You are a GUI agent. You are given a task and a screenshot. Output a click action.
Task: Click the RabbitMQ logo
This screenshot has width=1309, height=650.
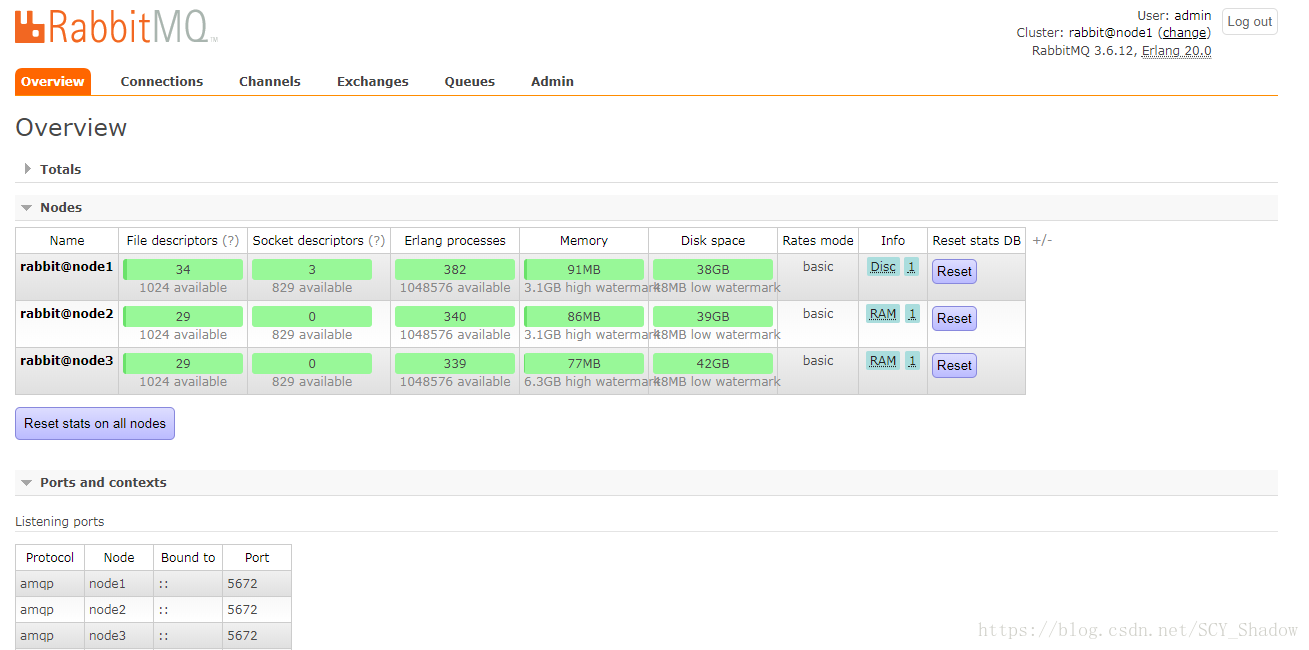[x=116, y=26]
